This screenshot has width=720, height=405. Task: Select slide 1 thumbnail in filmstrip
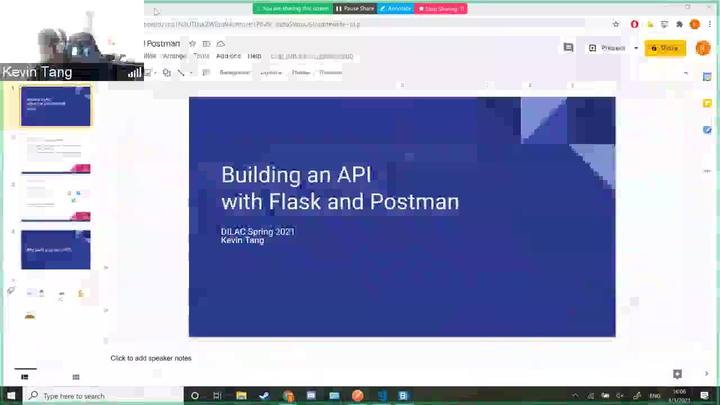tap(56, 107)
